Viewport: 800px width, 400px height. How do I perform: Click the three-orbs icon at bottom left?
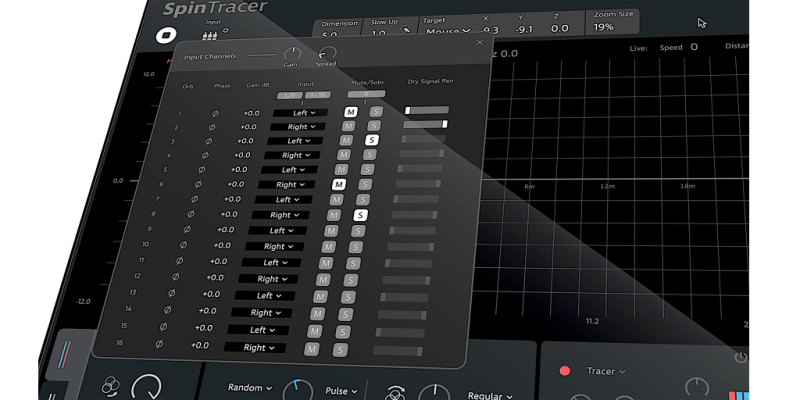click(110, 385)
